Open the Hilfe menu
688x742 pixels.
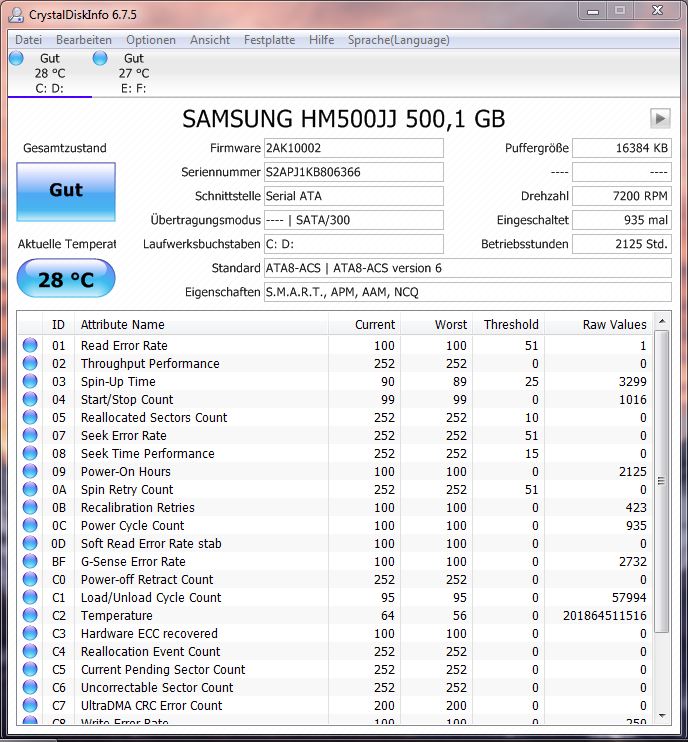(x=321, y=40)
